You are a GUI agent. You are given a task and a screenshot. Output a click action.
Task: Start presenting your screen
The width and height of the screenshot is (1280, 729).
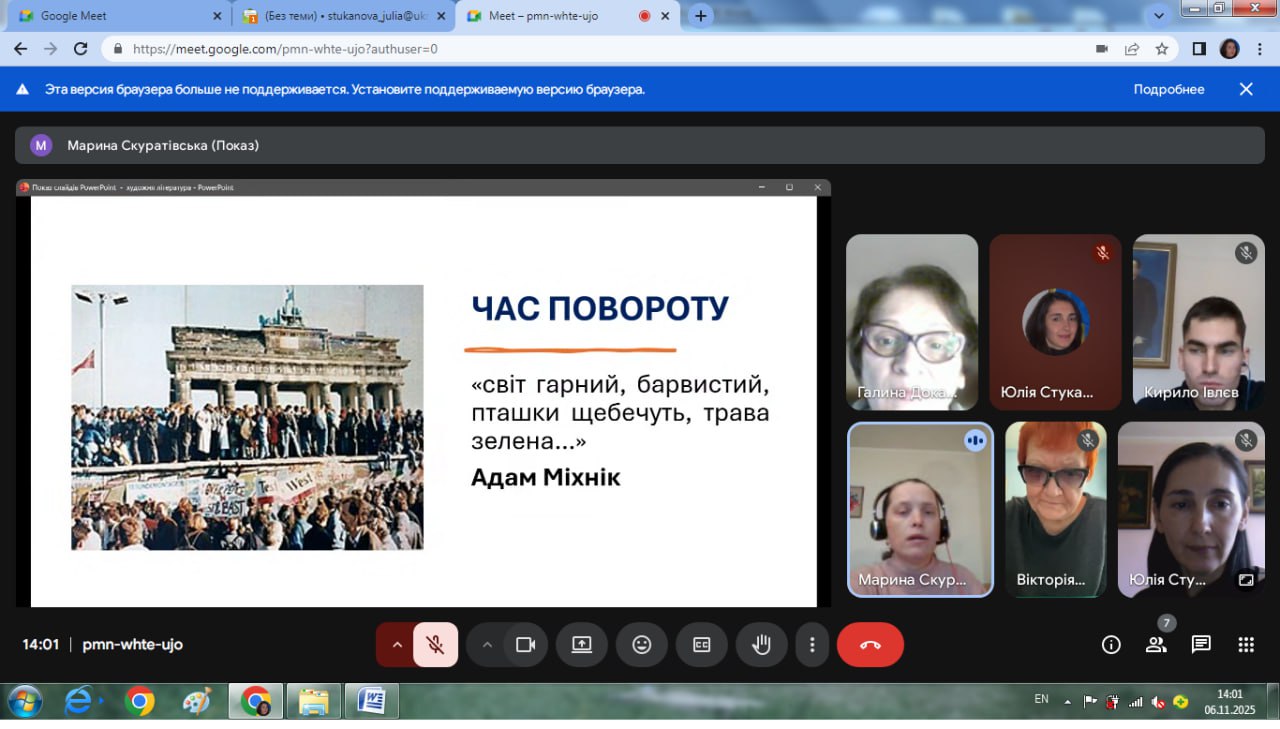[x=582, y=645]
